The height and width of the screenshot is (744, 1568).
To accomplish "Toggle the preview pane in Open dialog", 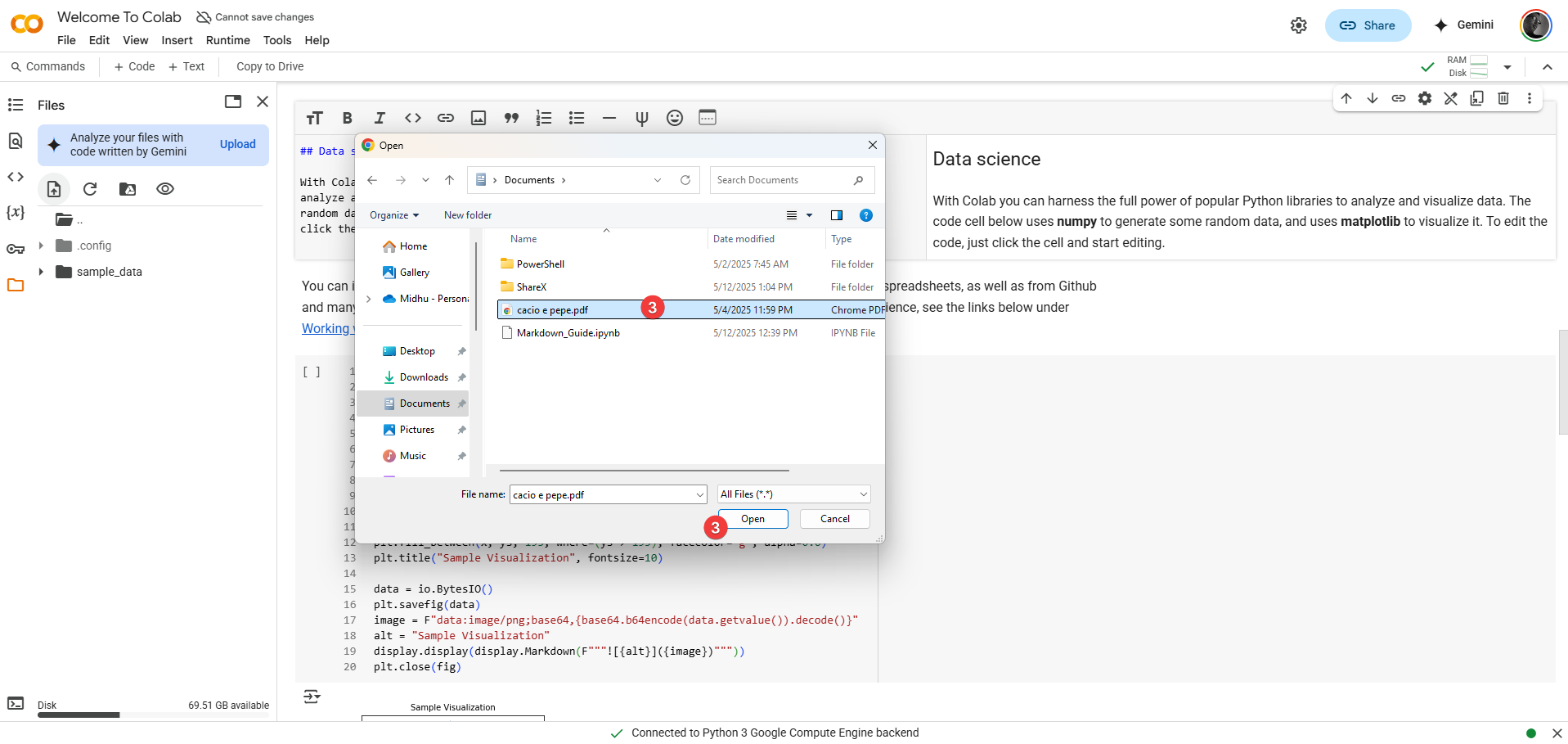I will coord(837,215).
